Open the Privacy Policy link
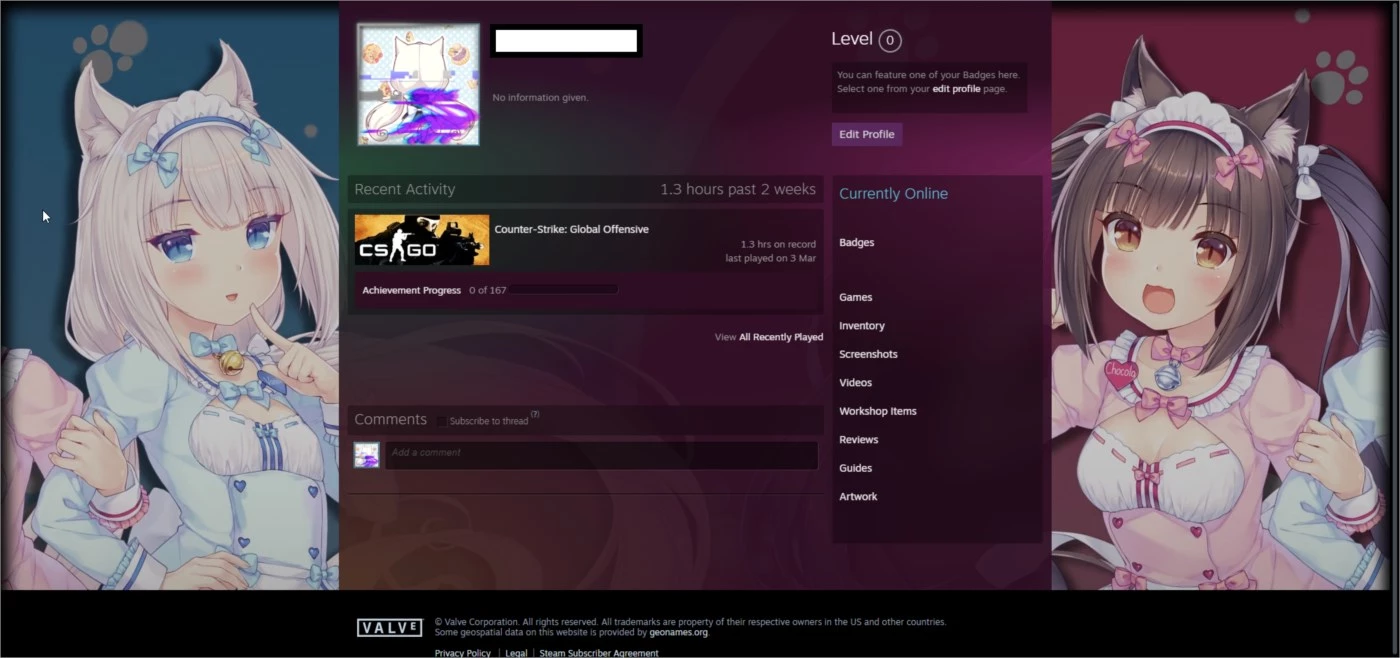 click(x=463, y=653)
